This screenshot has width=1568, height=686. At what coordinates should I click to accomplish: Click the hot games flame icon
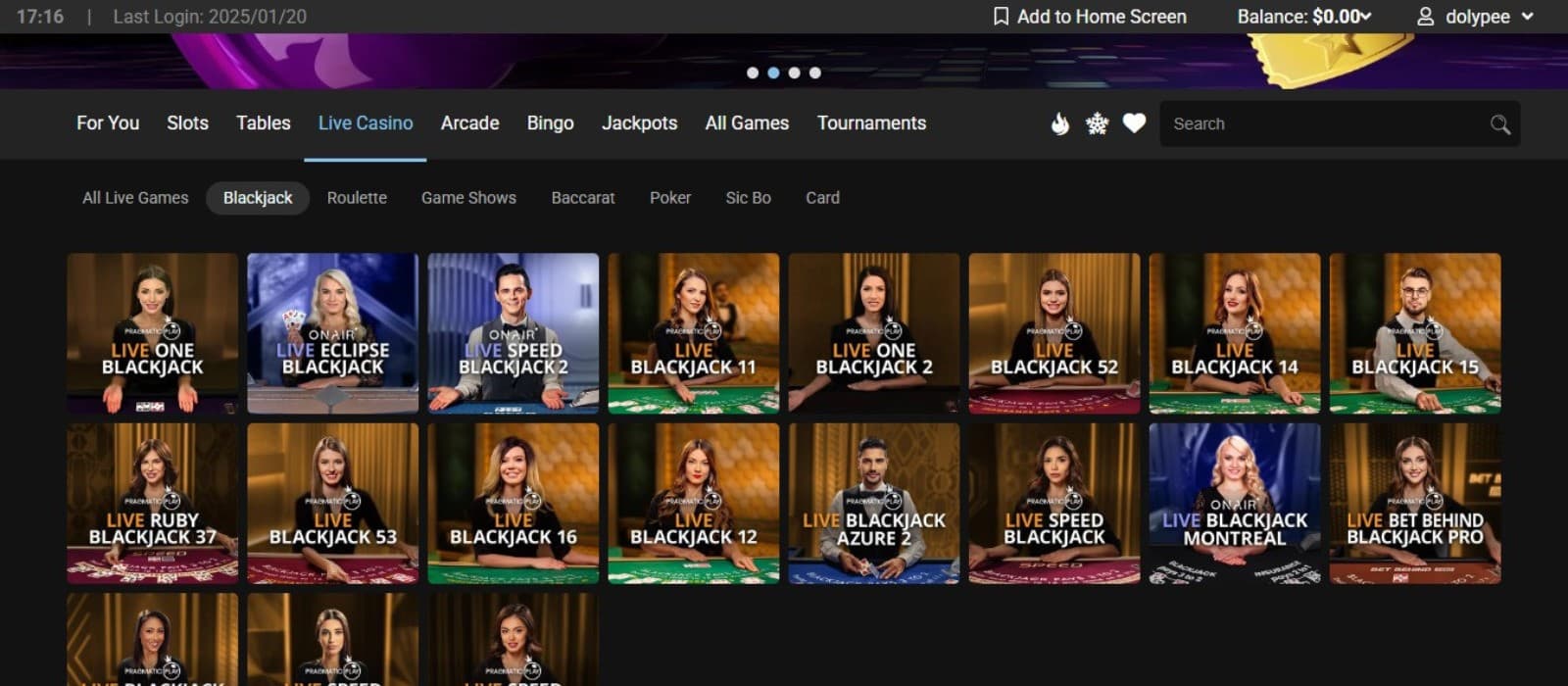point(1059,123)
